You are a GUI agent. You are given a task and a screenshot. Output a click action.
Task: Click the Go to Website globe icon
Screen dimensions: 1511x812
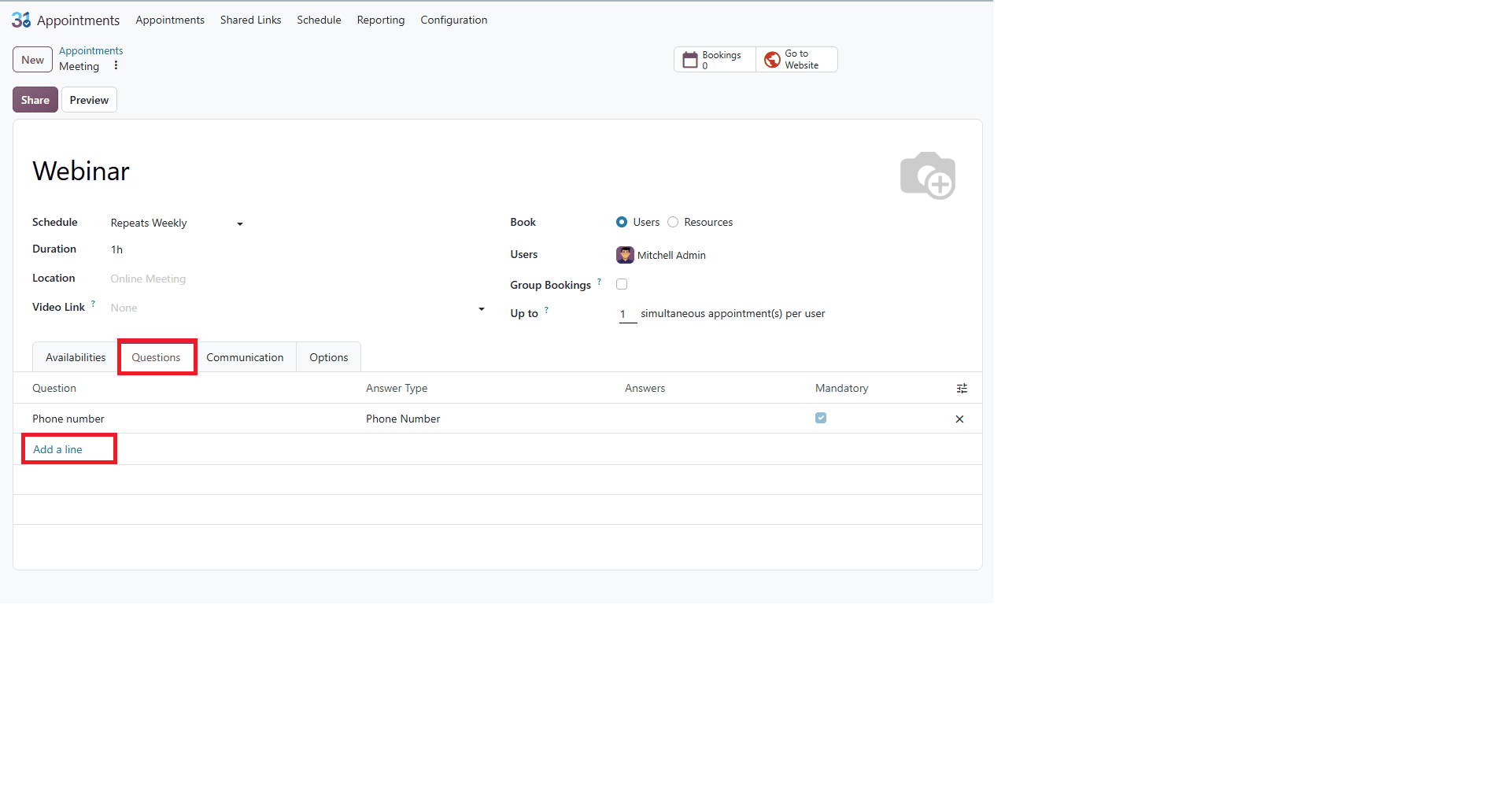[773, 60]
